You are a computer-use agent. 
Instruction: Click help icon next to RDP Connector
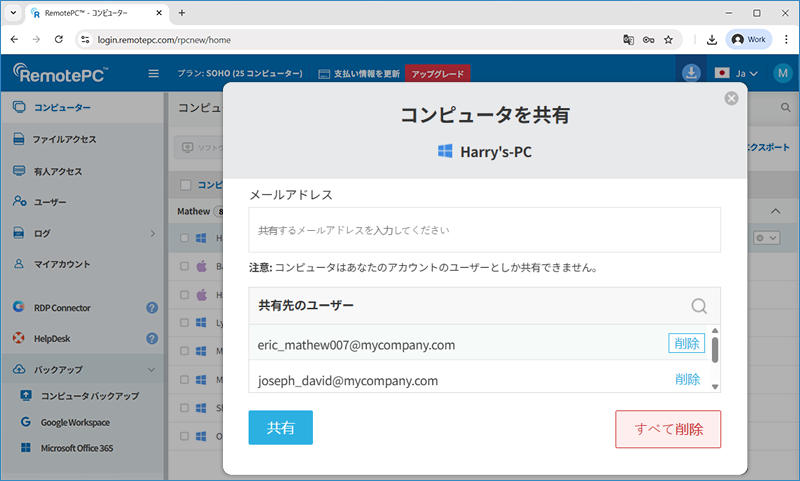click(152, 308)
